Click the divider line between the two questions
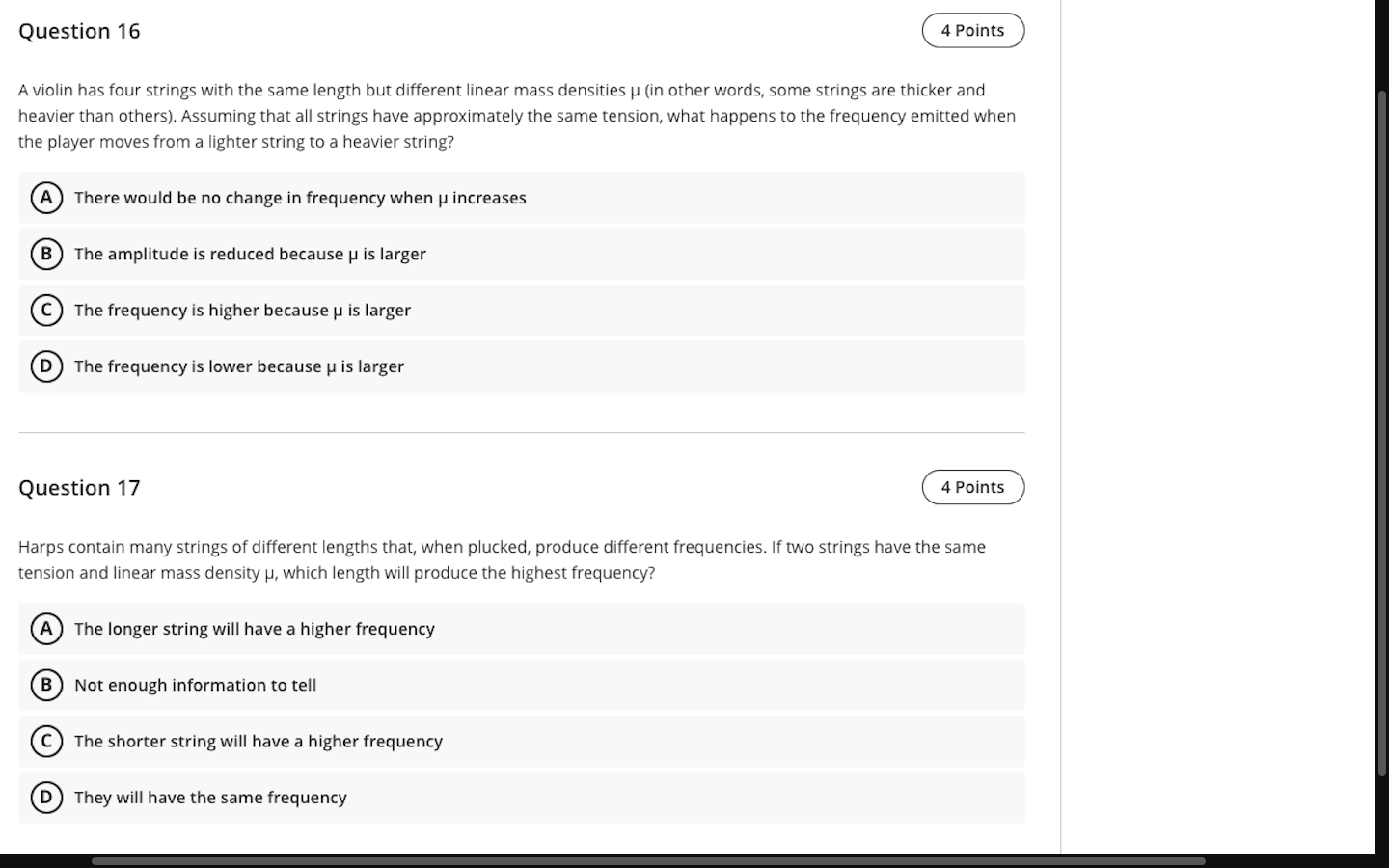The image size is (1389, 868). (x=521, y=431)
